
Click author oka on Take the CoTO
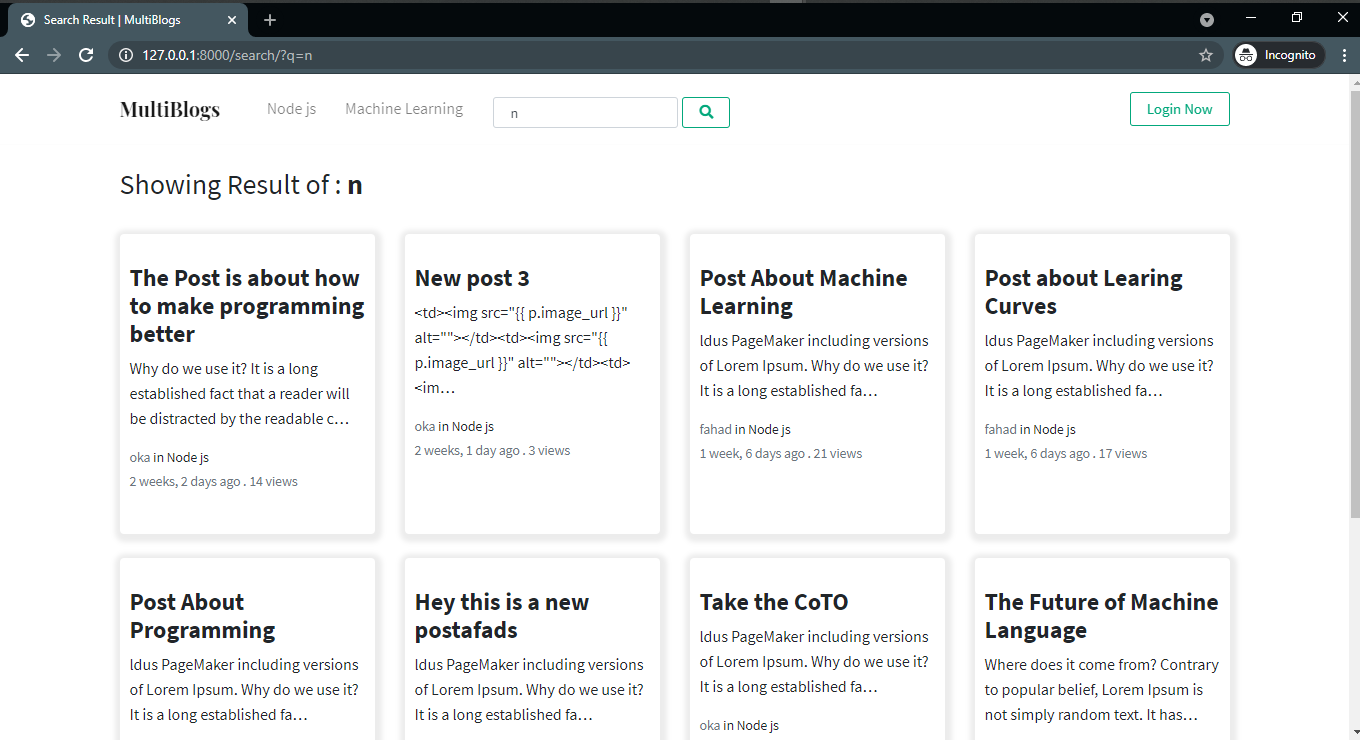point(710,725)
